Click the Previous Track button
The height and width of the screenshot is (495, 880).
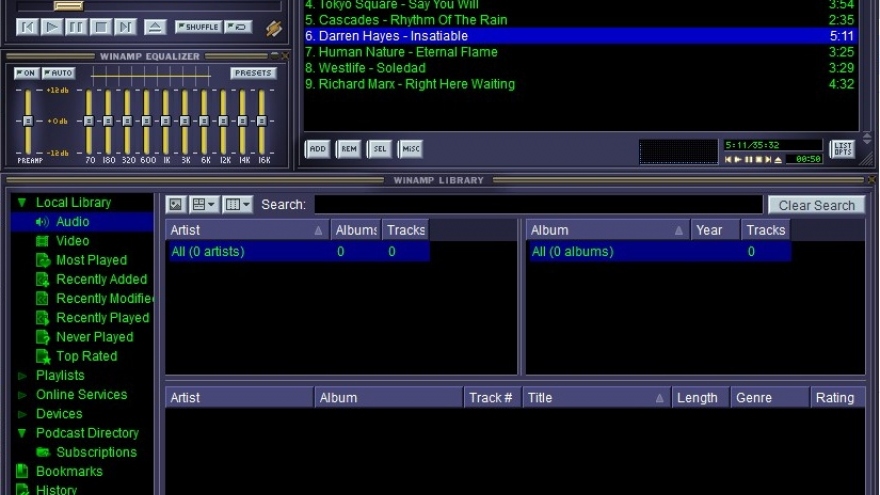click(x=28, y=27)
